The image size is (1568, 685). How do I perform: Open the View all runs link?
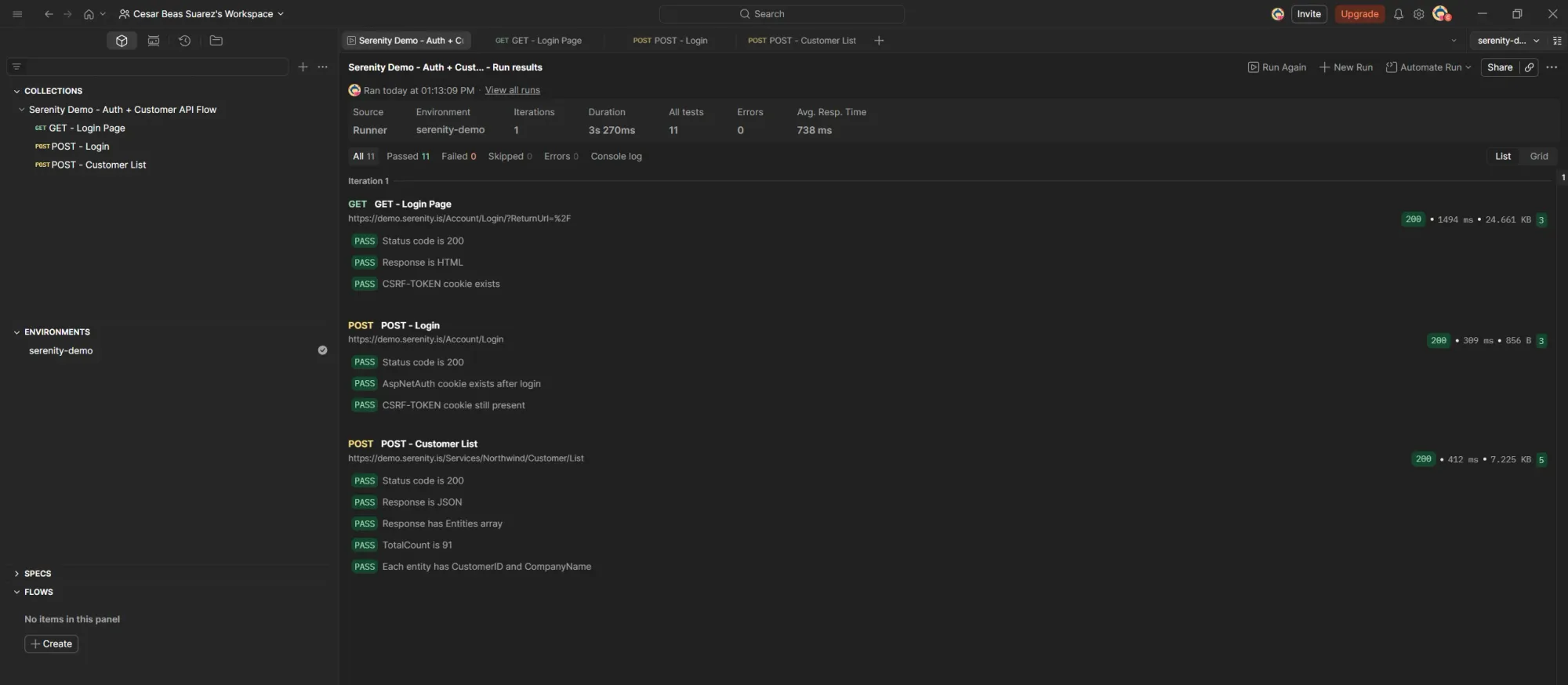(x=513, y=90)
